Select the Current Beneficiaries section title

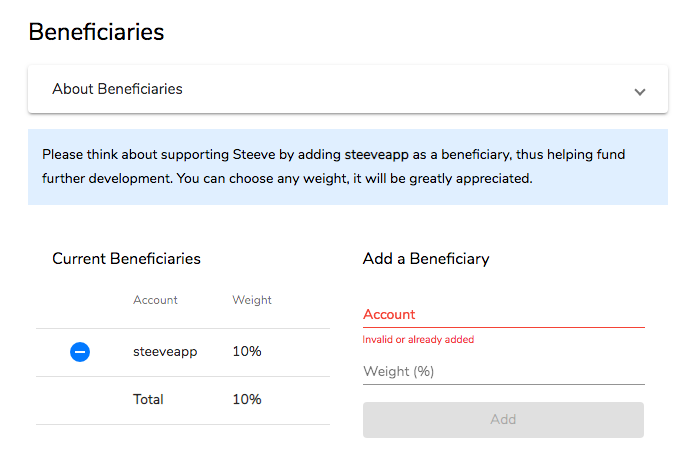[126, 259]
